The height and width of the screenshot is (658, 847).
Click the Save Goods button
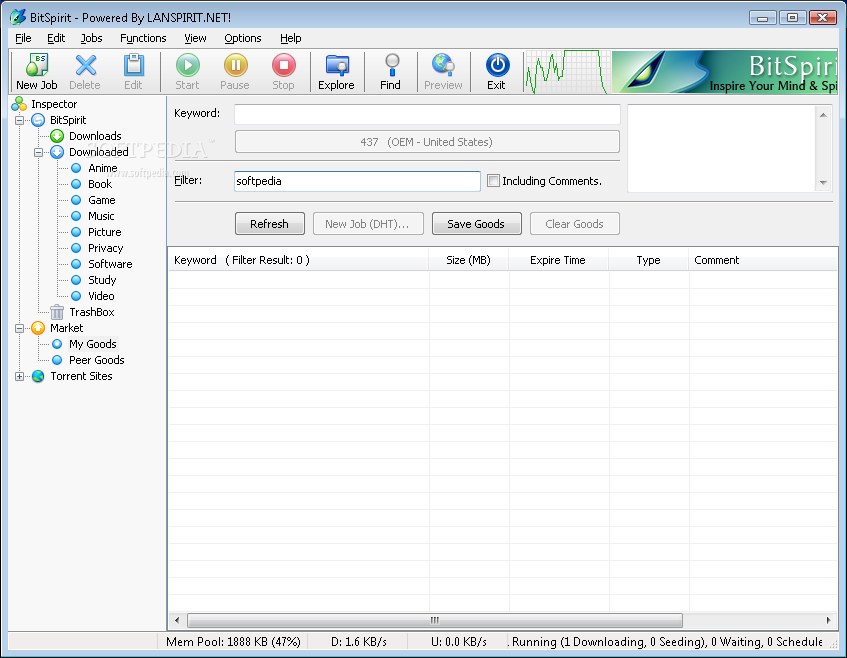click(476, 224)
